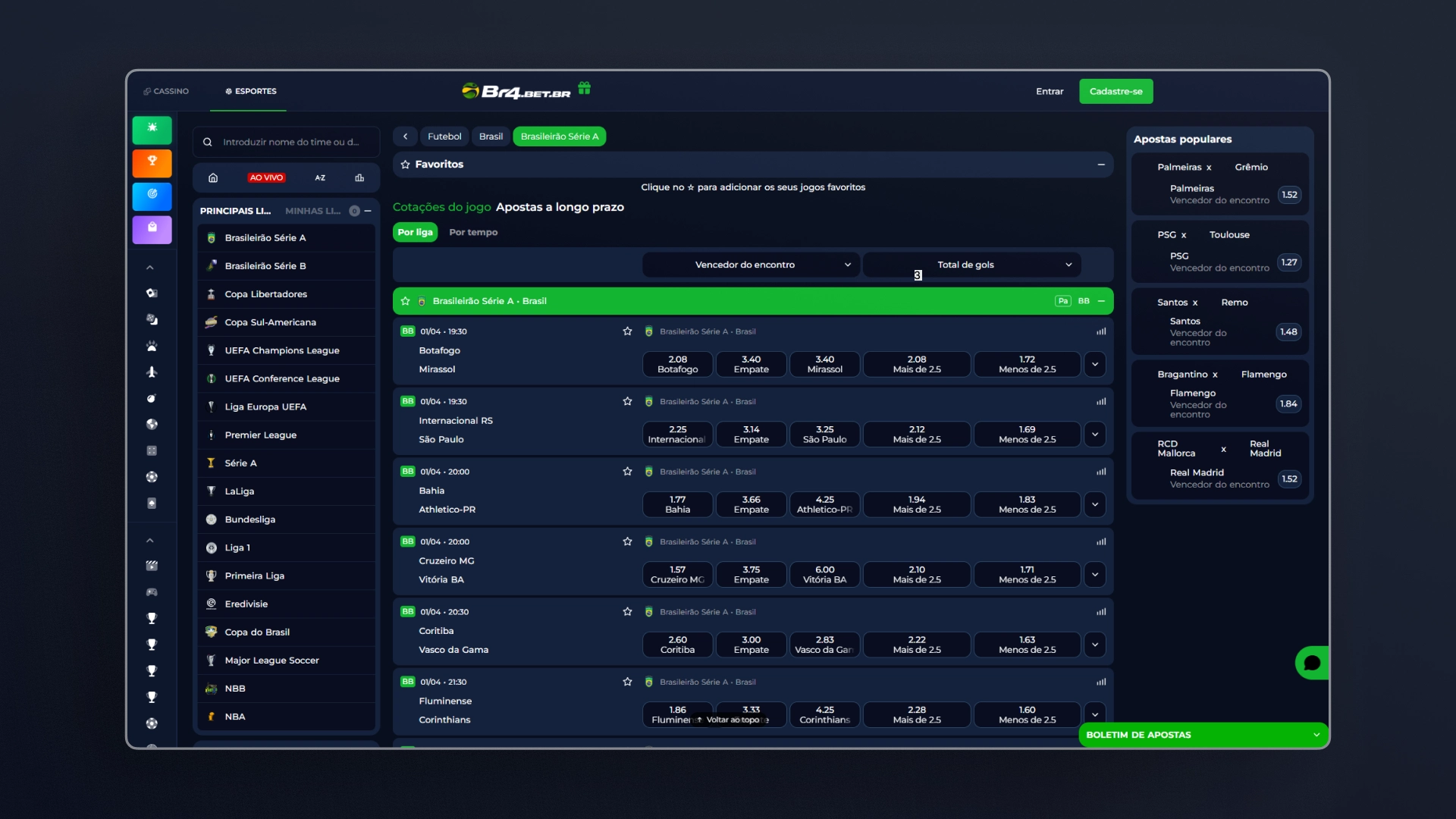Viewport: 1456px width, 819px height.
Task: Favorite the Coritiba vs Vasco da Gama match
Action: point(627,612)
